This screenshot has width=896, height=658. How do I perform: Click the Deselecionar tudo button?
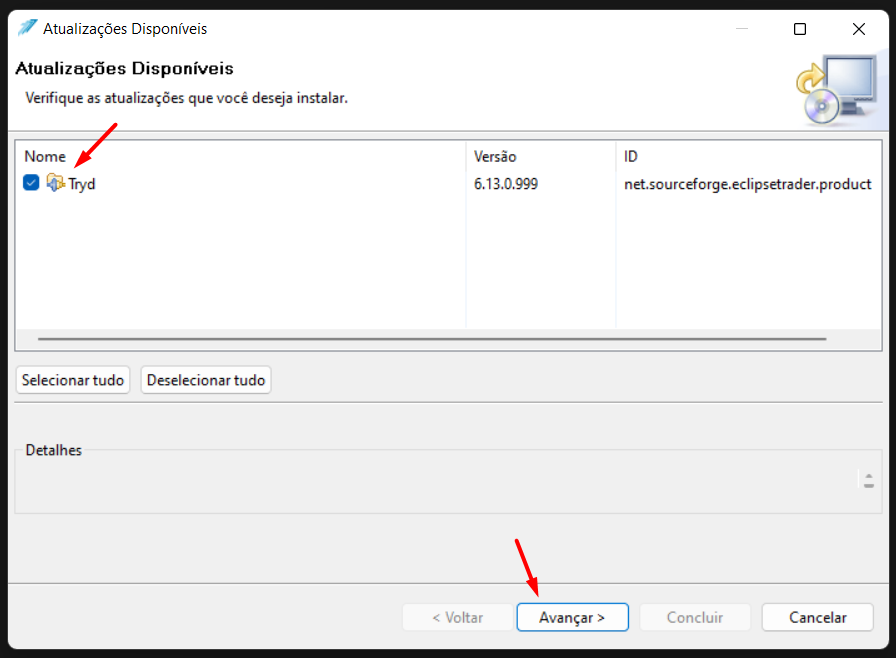[206, 380]
